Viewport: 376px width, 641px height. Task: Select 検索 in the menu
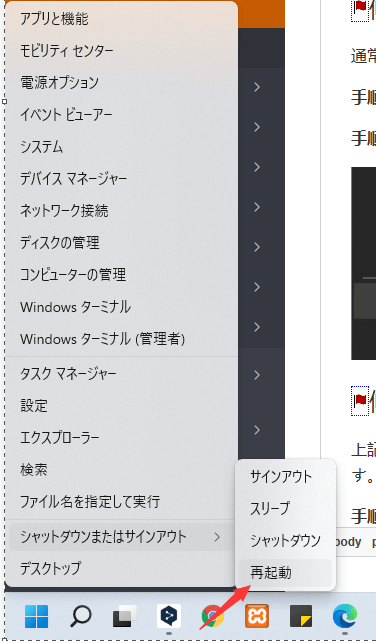point(121,470)
